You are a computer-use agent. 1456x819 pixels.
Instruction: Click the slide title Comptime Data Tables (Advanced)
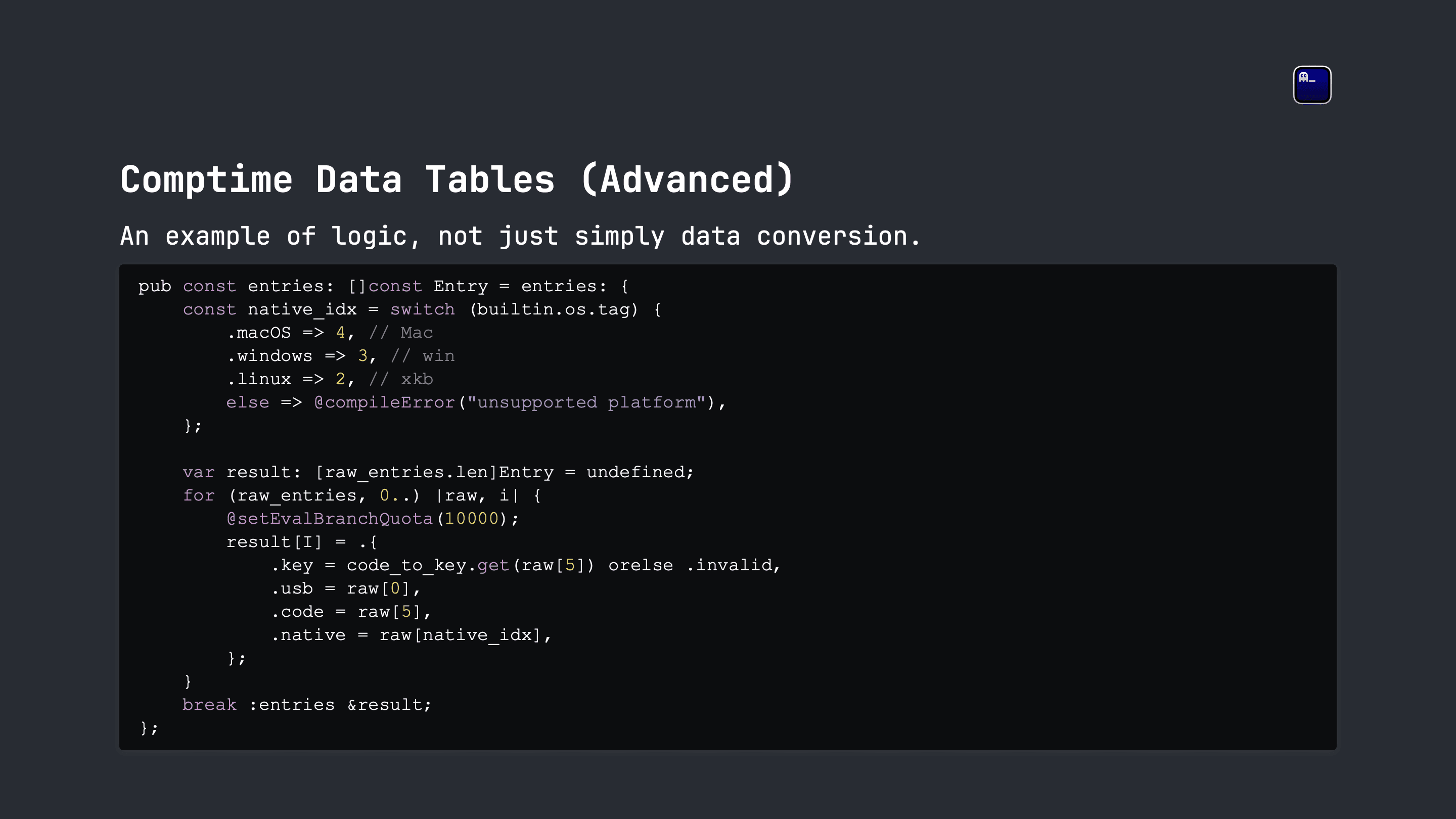click(457, 180)
